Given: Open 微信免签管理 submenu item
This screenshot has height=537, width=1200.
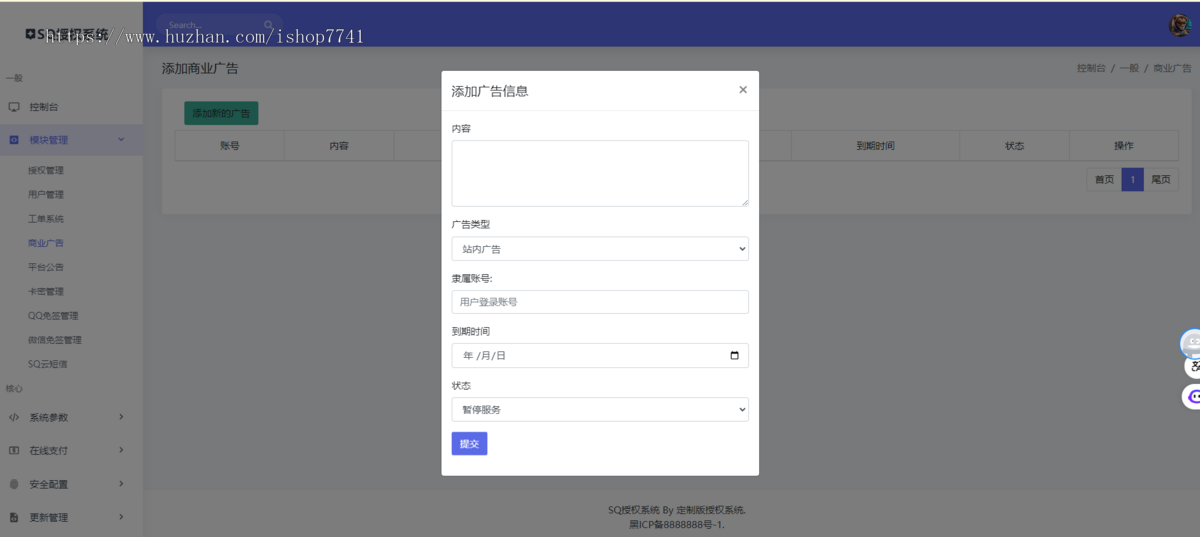Looking at the screenshot, I should coord(55,340).
